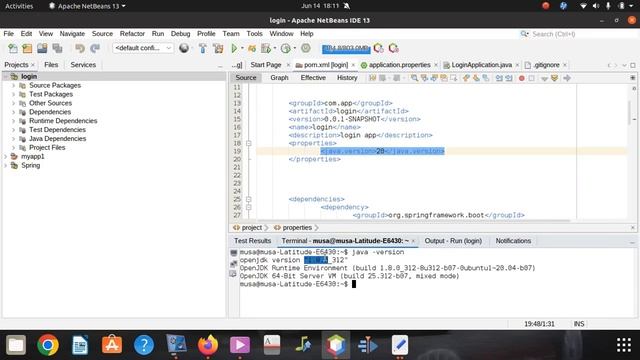Click the last toolbar icon after memory bar

click(x=393, y=49)
